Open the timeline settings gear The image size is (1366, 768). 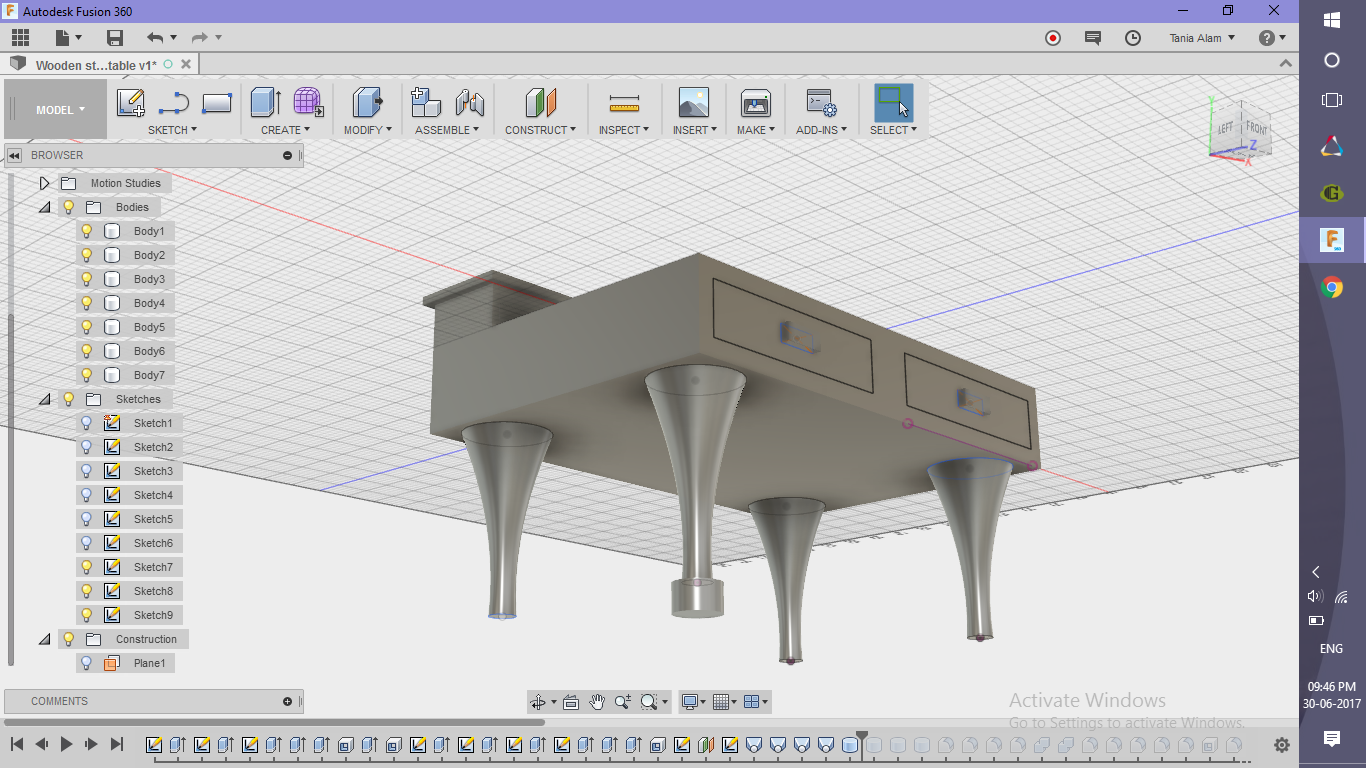1282,745
